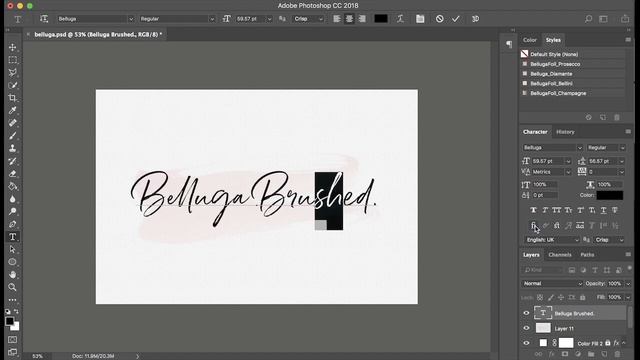Select the Crop tool
This screenshot has height=360, width=640.
(13, 98)
